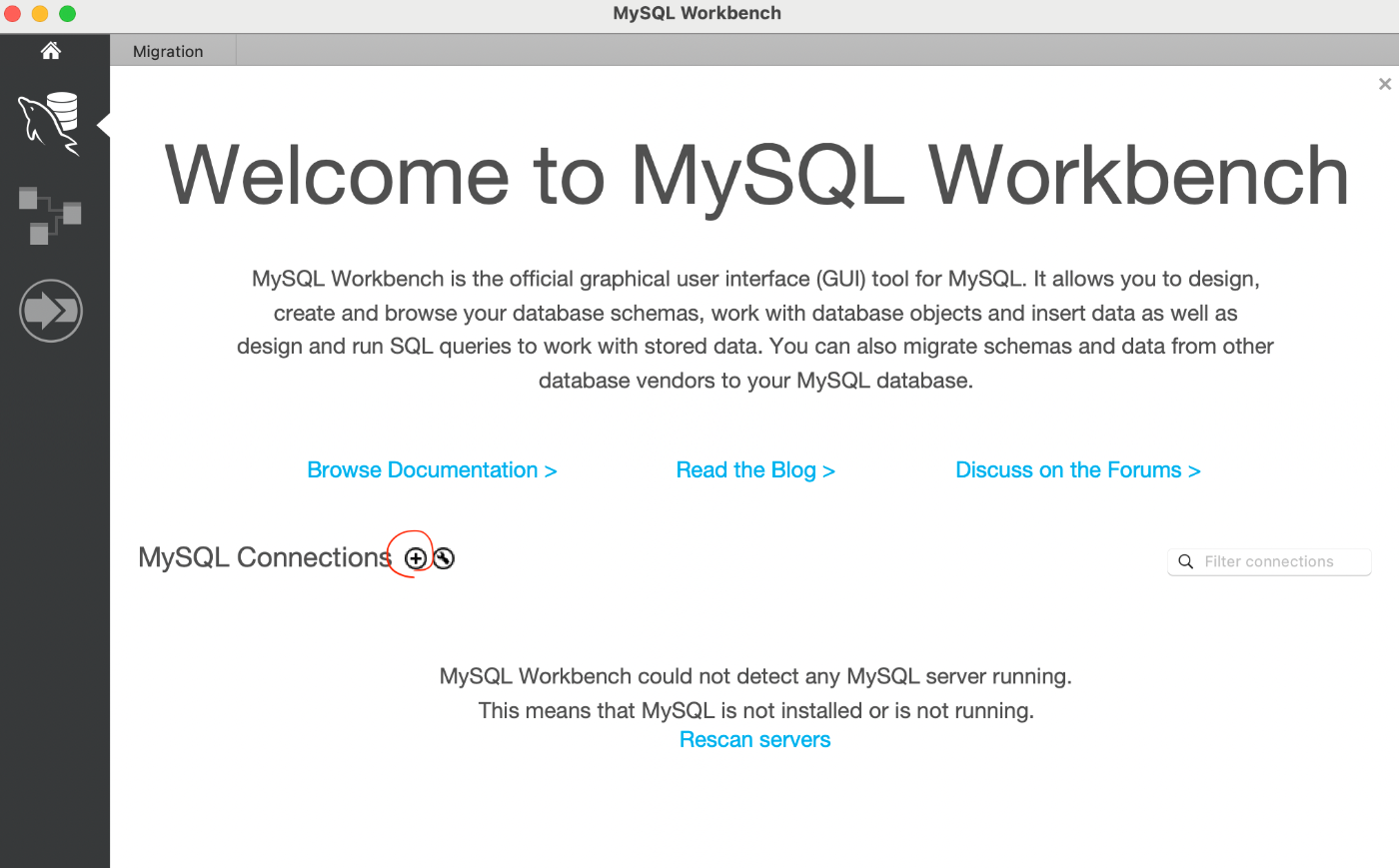Focus the Filter connections field
1399x868 pixels.
click(1269, 561)
